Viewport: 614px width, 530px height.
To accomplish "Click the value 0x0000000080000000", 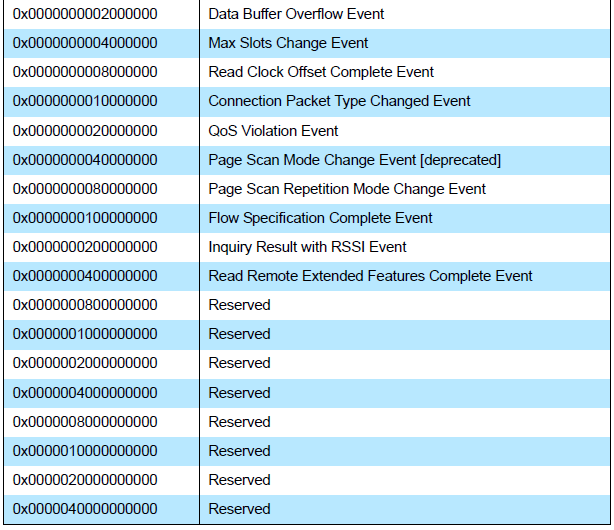I will (85, 189).
